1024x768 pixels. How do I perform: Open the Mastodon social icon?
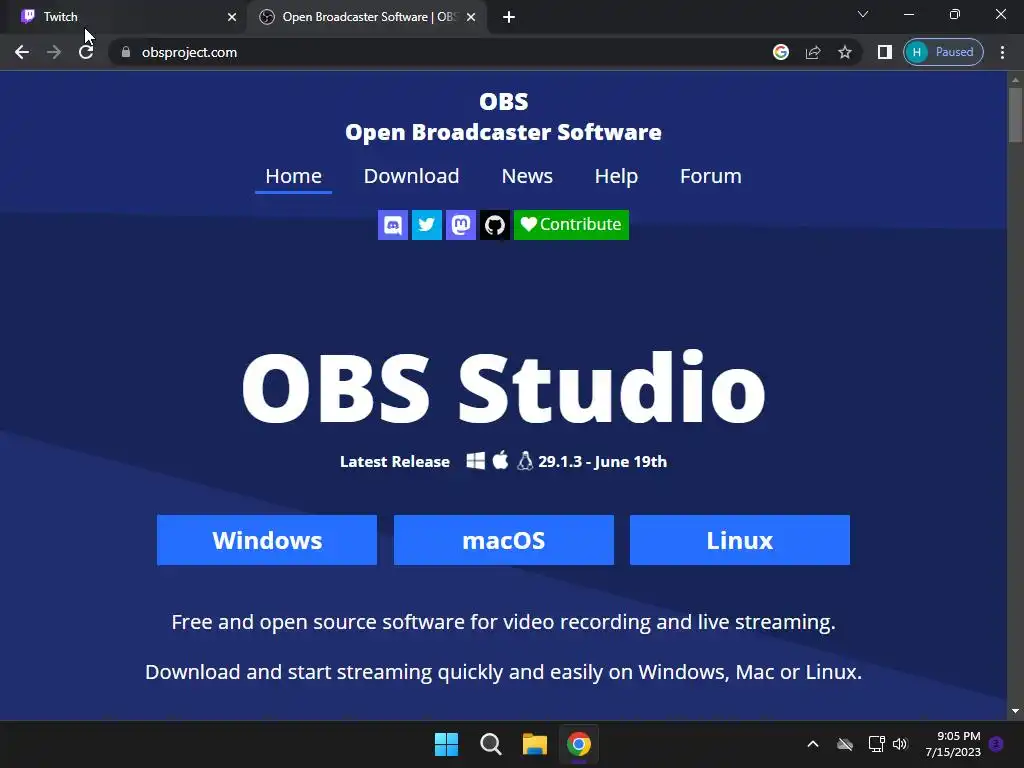pyautogui.click(x=460, y=225)
